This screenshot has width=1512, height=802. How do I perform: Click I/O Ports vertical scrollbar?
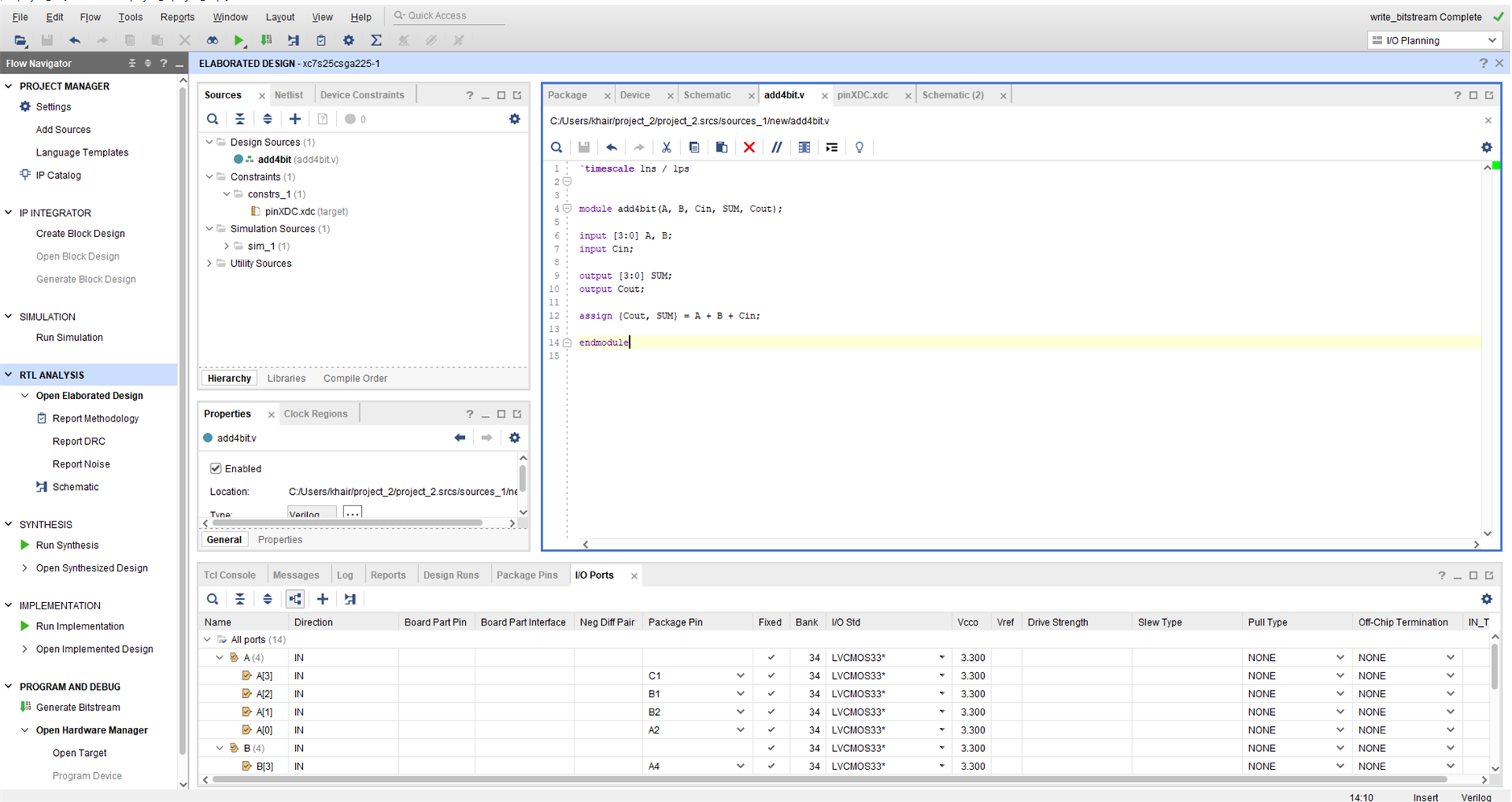coord(1494,665)
